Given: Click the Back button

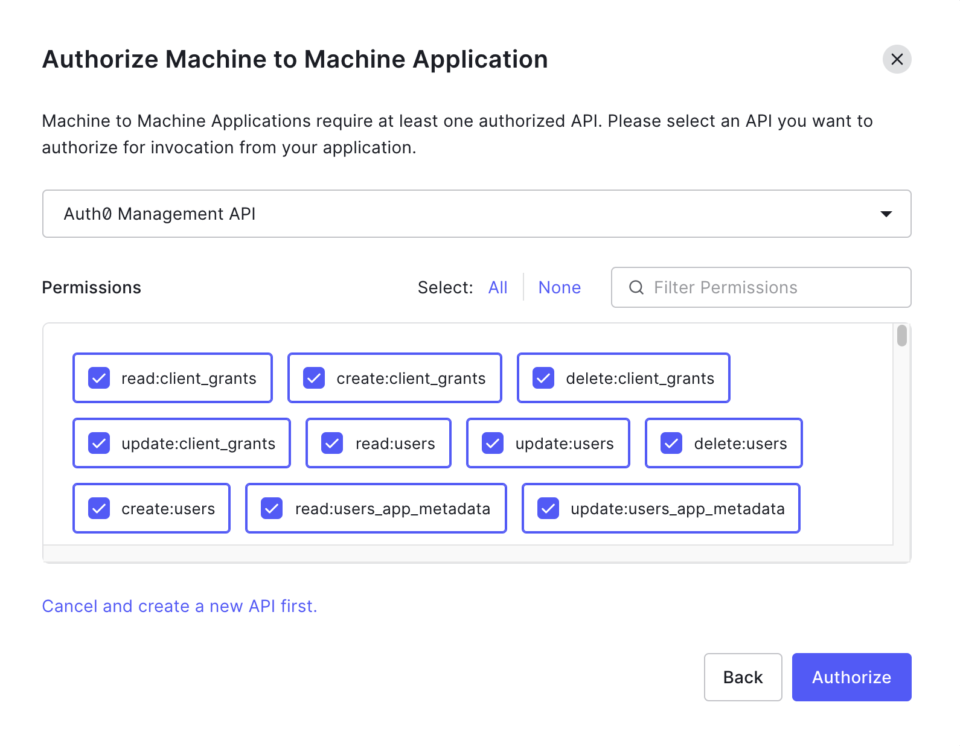Looking at the screenshot, I should (743, 677).
